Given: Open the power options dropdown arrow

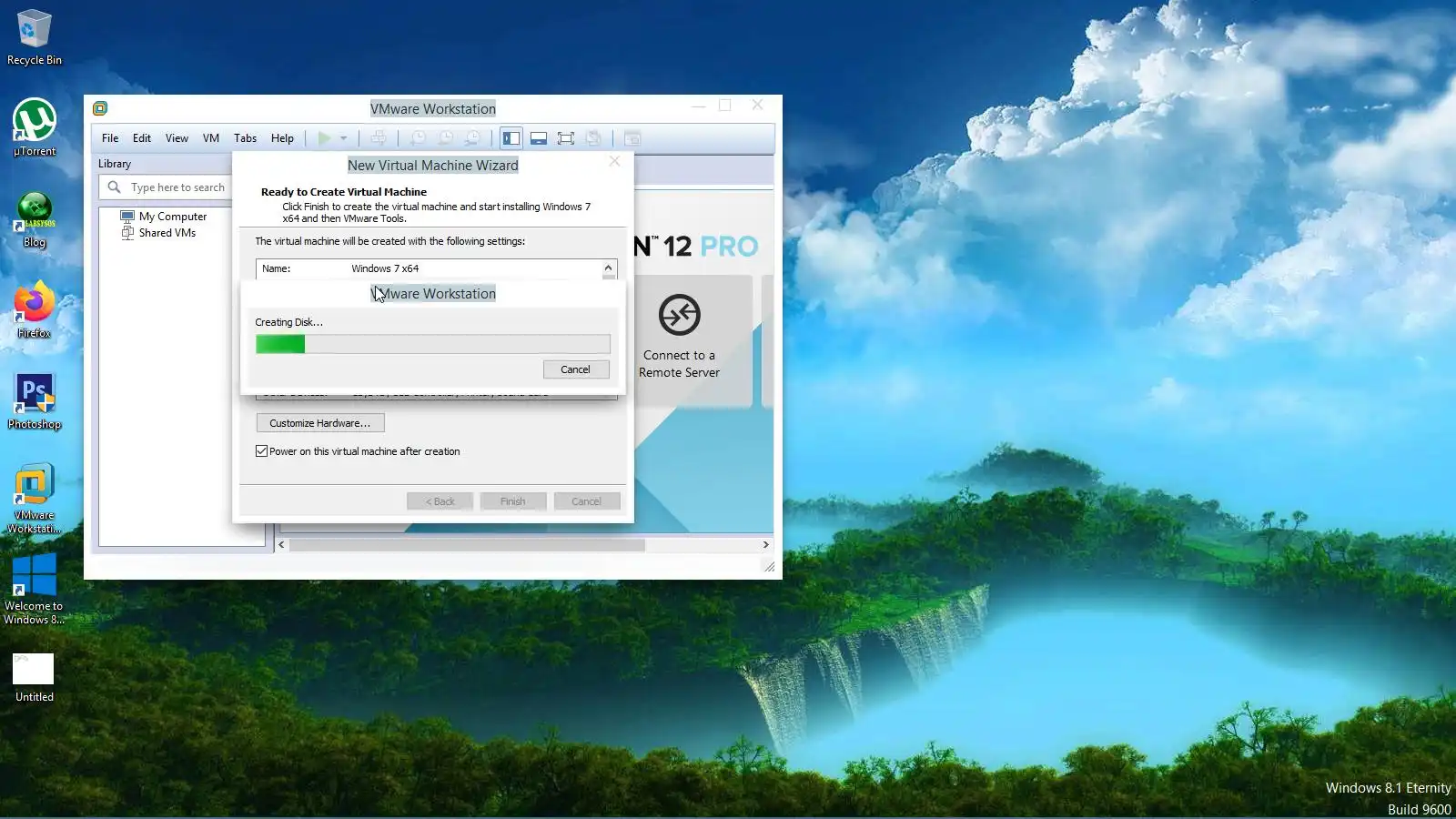Looking at the screenshot, I should click(344, 138).
